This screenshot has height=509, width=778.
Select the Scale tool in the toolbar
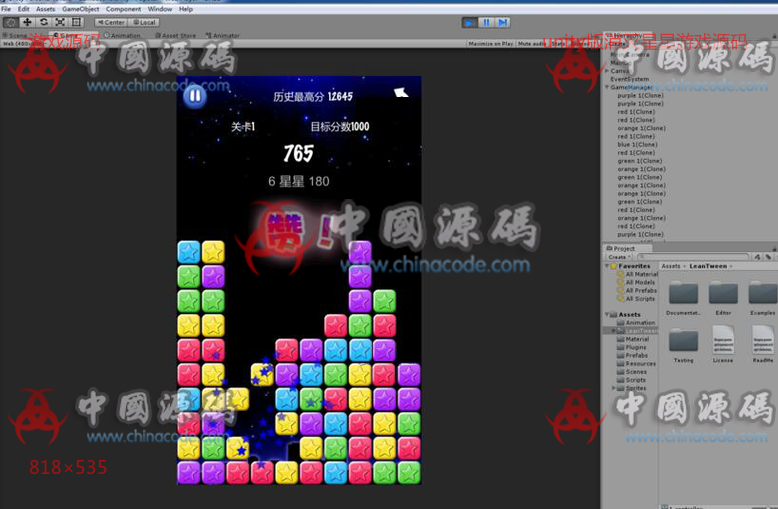(x=60, y=21)
